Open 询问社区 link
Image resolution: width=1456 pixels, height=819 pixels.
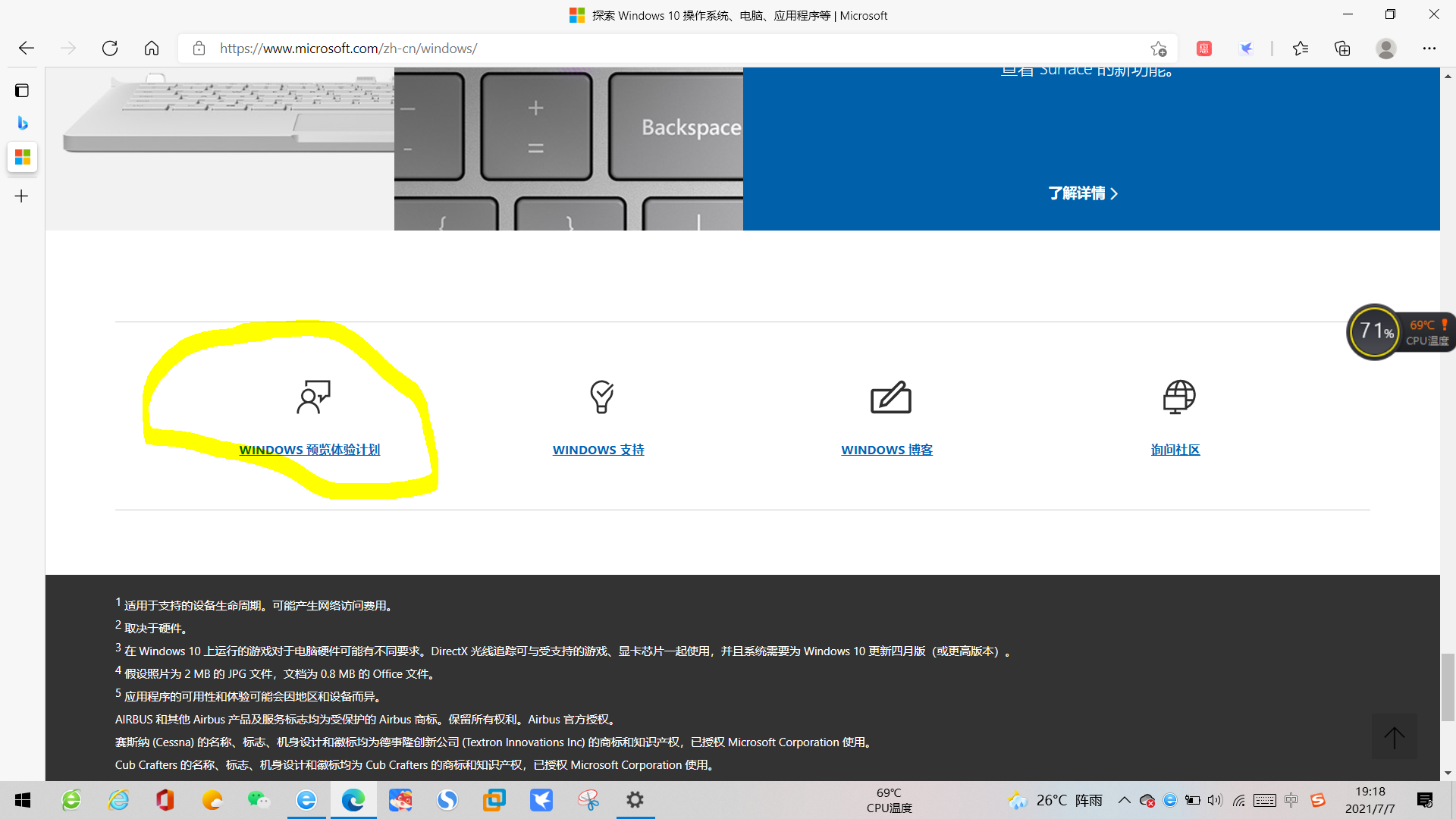coord(1175,450)
